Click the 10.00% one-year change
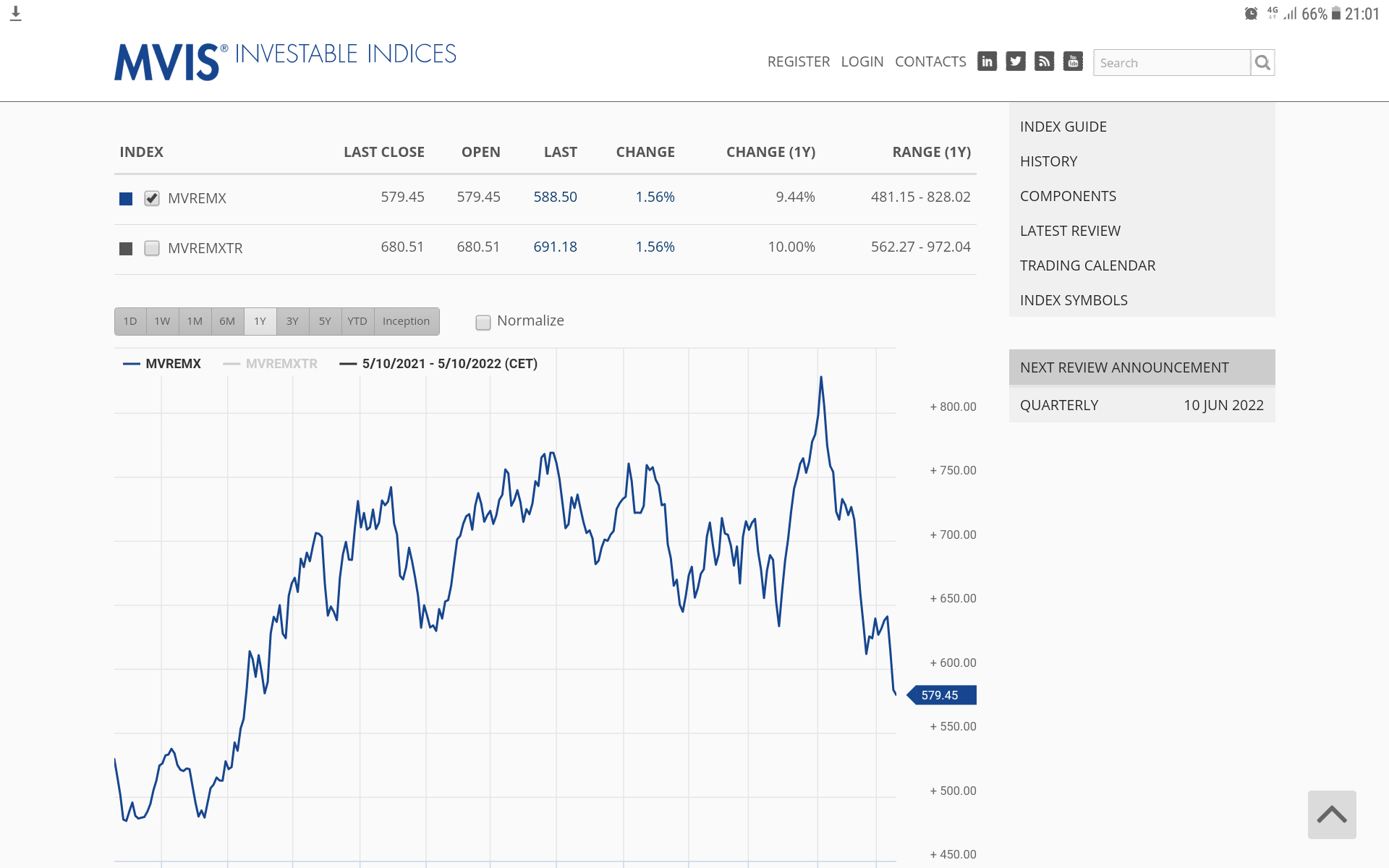Viewport: 1389px width, 868px height. [792, 247]
